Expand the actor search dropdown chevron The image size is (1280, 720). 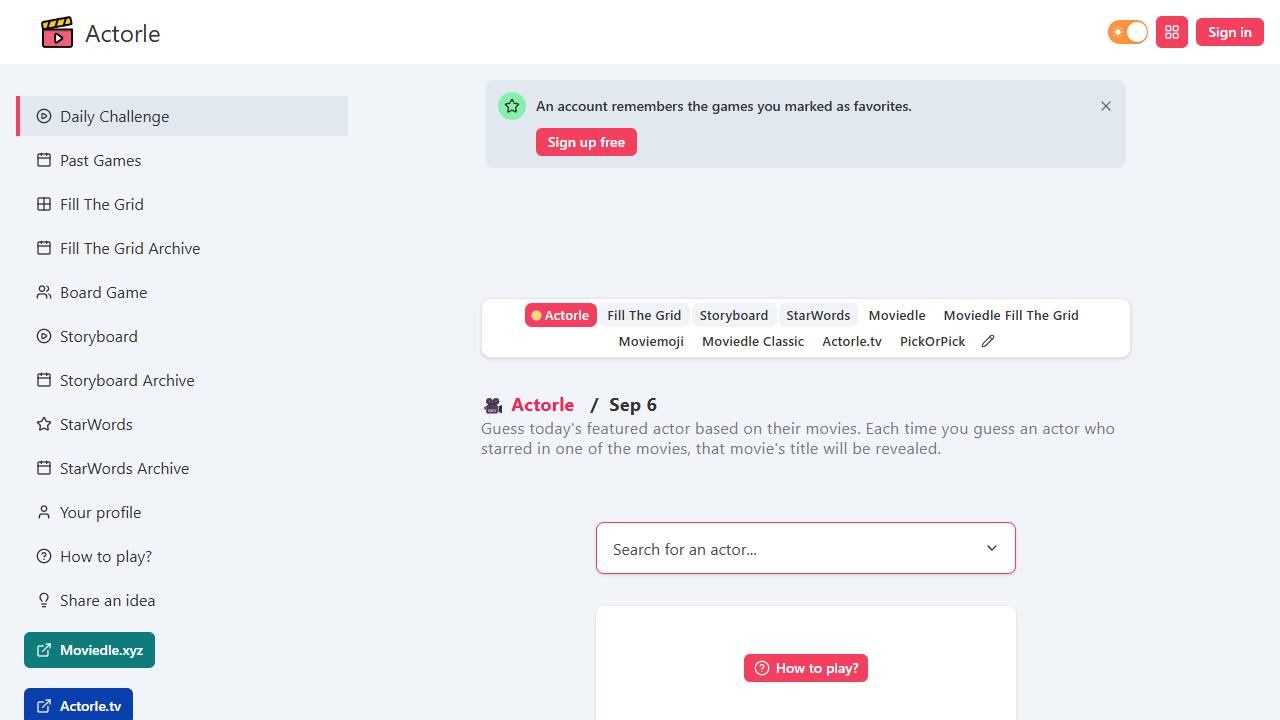tap(992, 548)
